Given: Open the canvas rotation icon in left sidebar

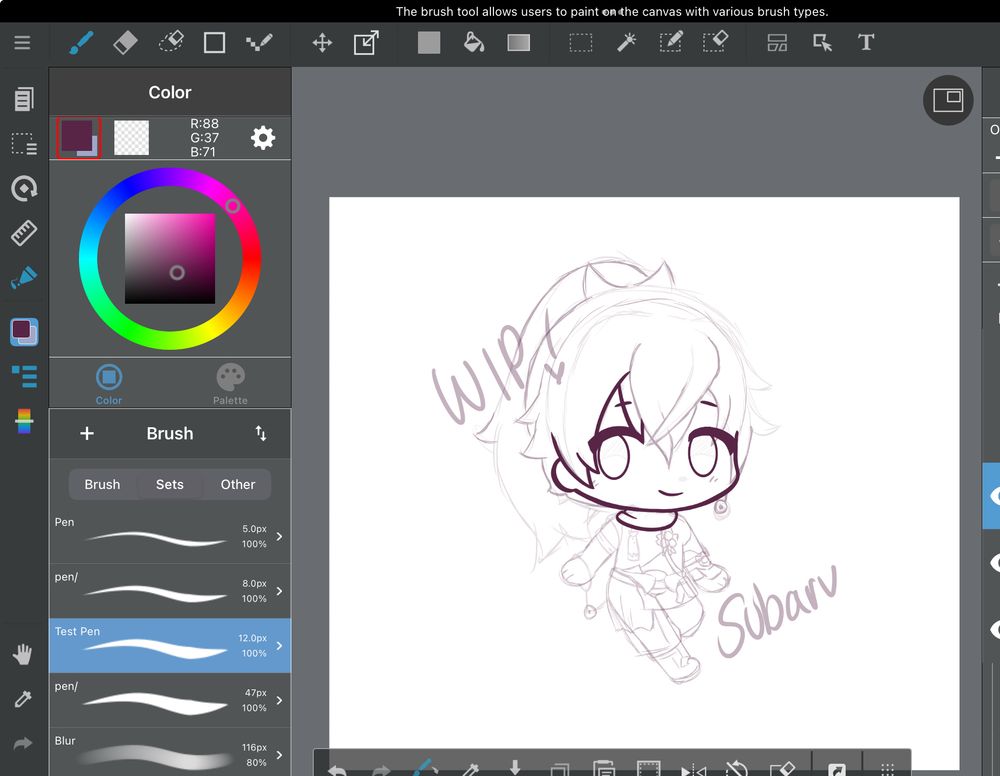Looking at the screenshot, I should pos(24,189).
